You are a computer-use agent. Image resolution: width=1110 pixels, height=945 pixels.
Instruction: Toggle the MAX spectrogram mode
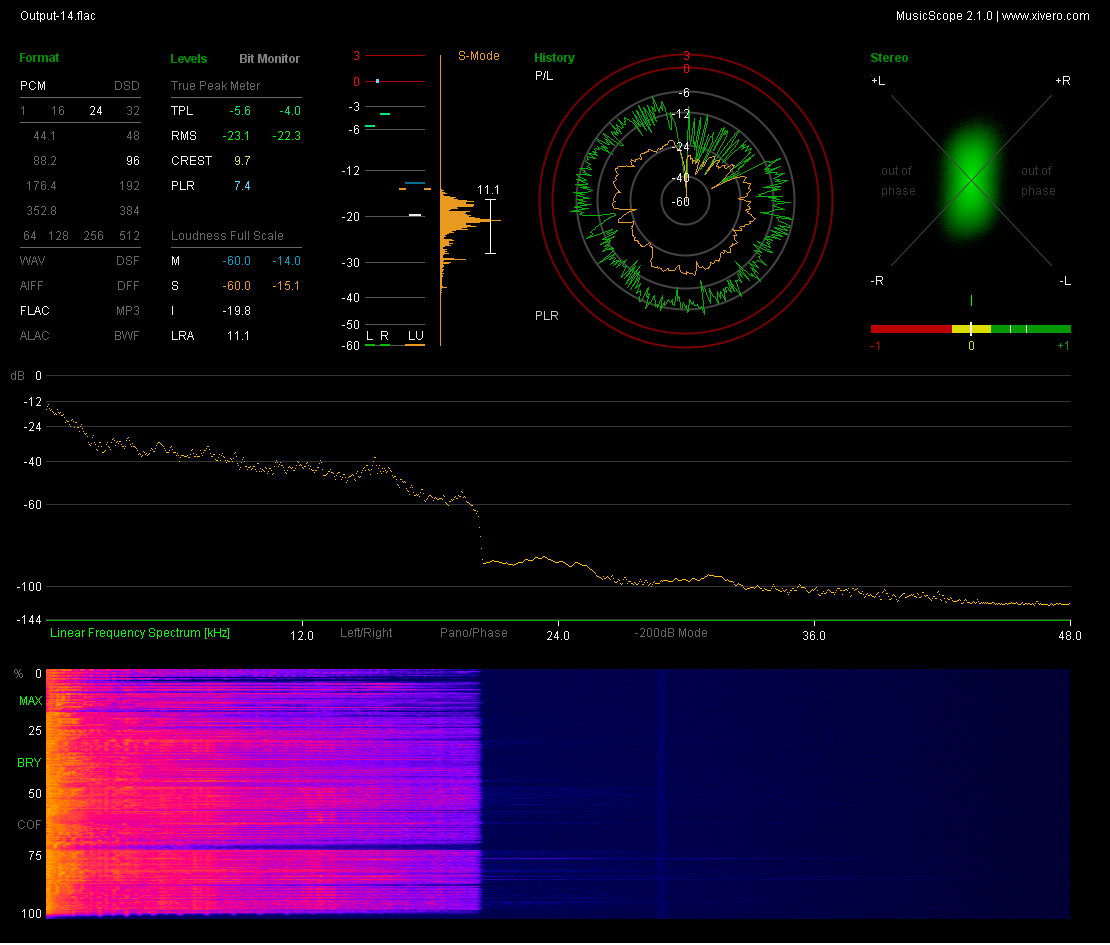(x=30, y=701)
